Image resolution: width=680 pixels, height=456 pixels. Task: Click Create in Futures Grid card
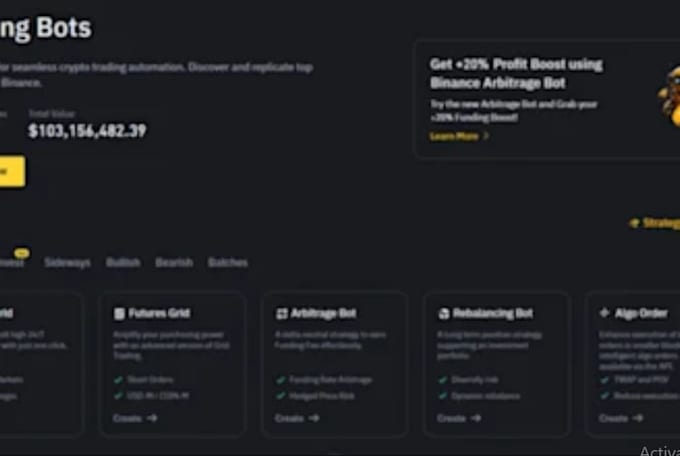128,418
